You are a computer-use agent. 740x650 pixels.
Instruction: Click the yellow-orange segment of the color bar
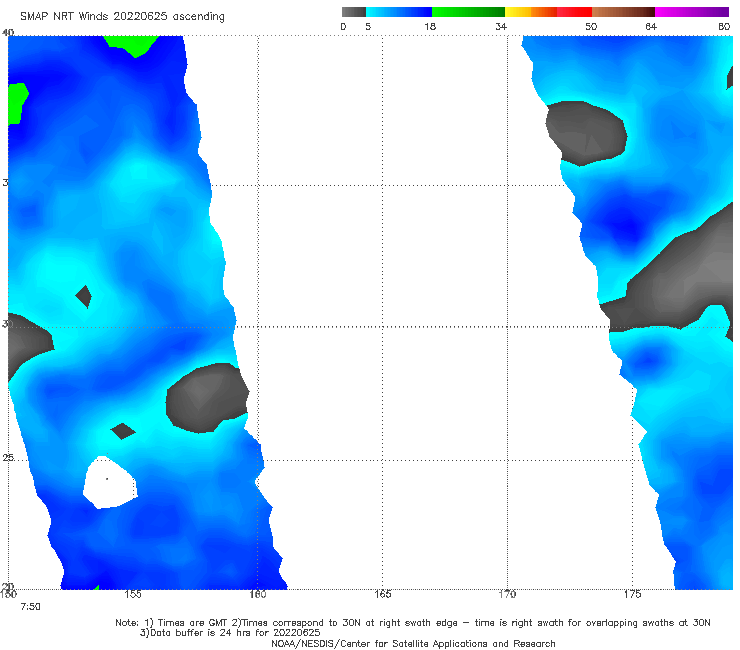(x=531, y=12)
